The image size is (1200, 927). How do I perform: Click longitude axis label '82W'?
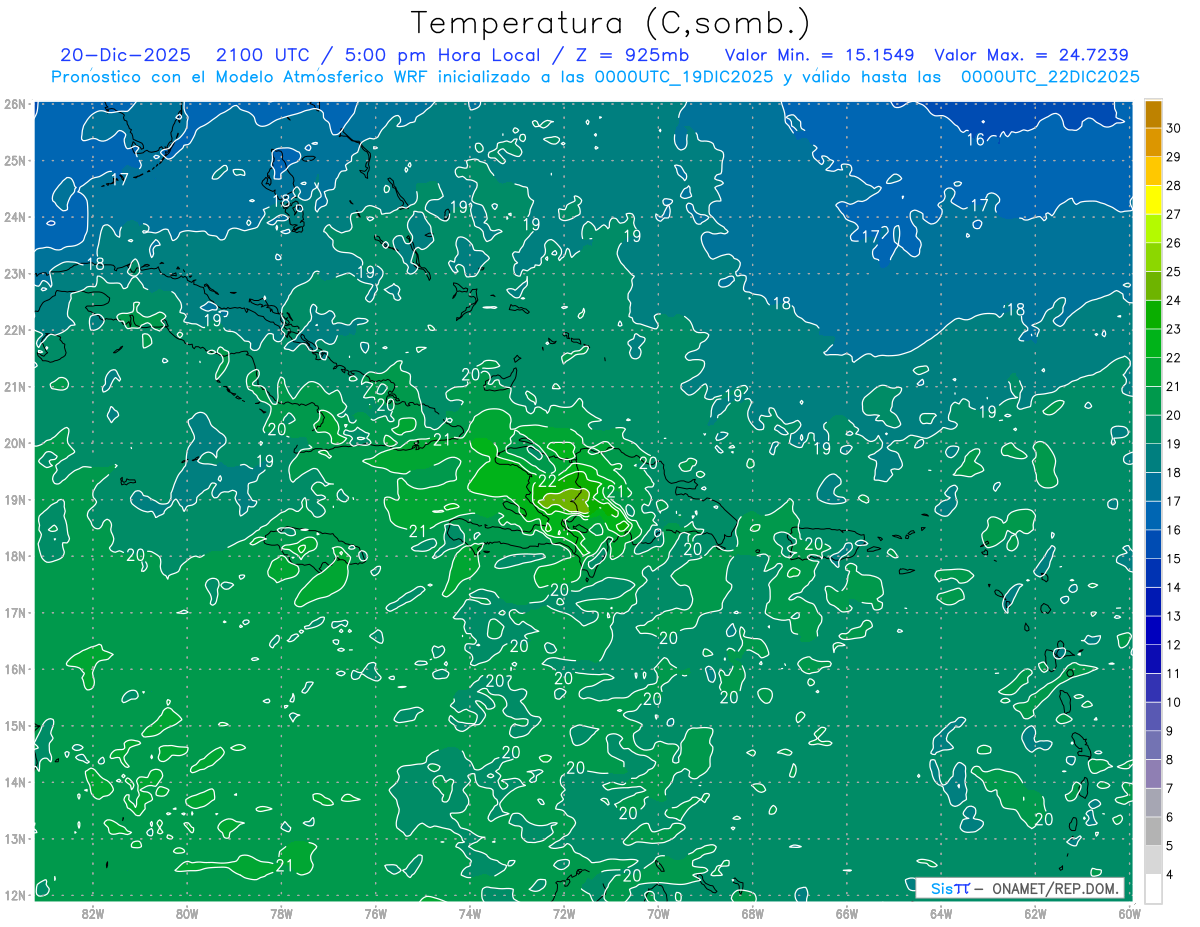coord(93,914)
